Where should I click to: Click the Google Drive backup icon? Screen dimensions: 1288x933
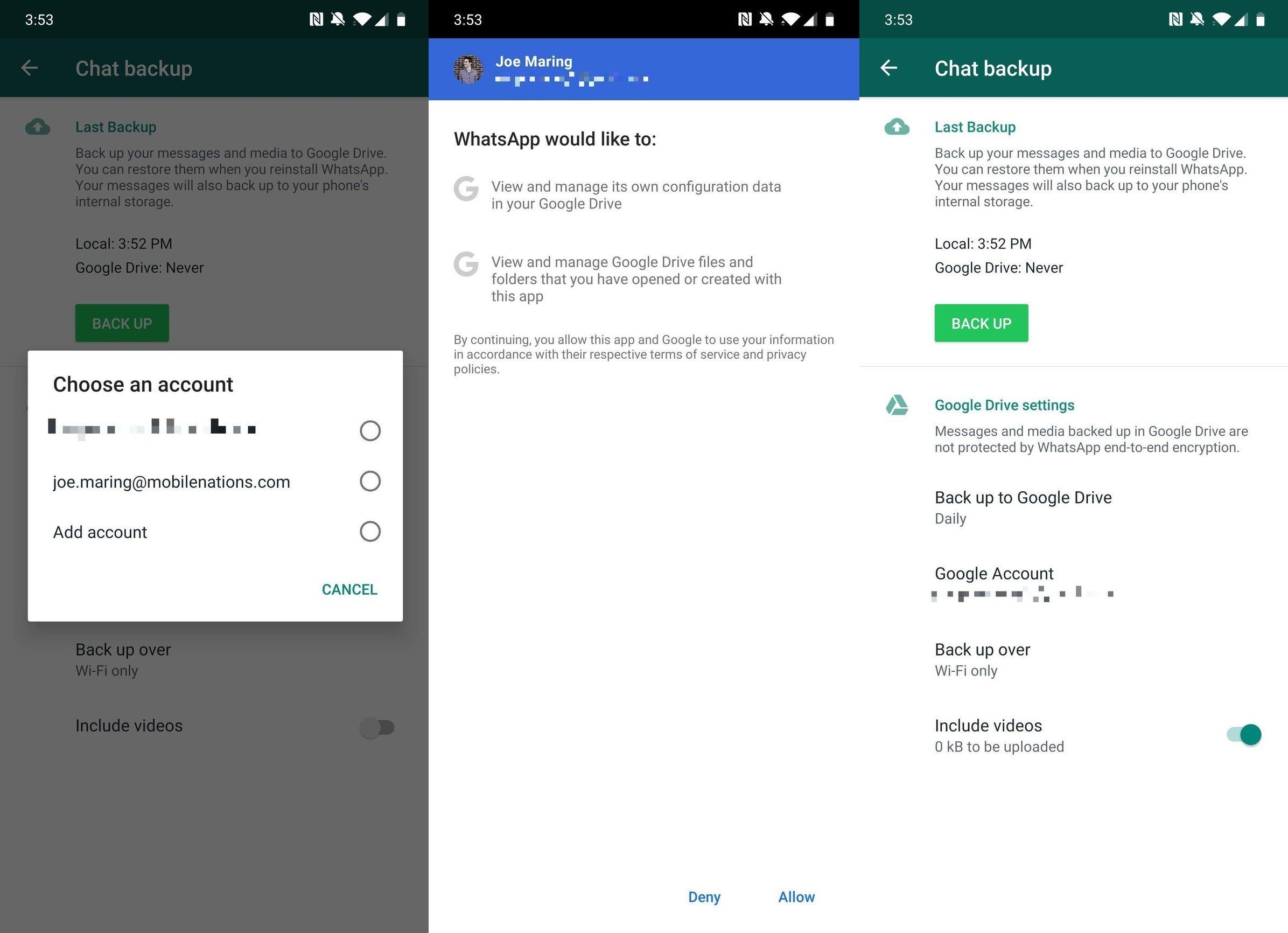(x=897, y=404)
